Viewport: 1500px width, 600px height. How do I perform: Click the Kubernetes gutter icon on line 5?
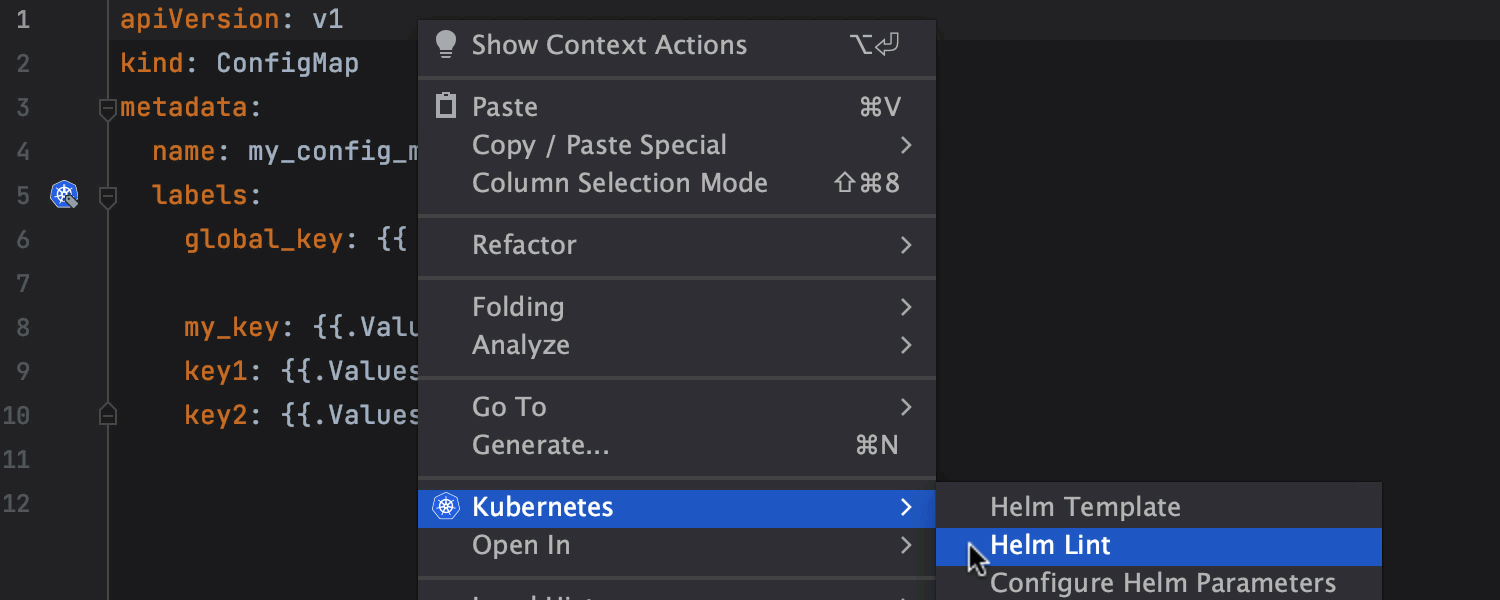pos(64,195)
